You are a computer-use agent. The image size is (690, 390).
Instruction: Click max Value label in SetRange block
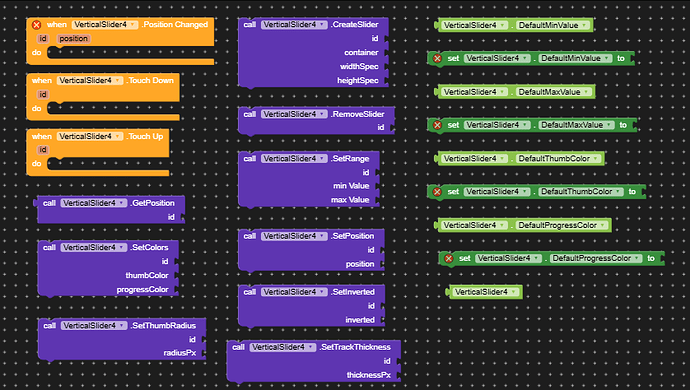[350, 200]
